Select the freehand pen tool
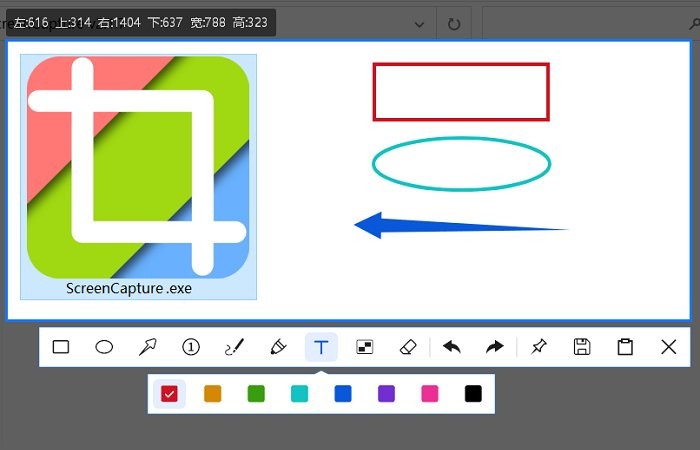Screen dimensions: 700x450 tap(234, 347)
